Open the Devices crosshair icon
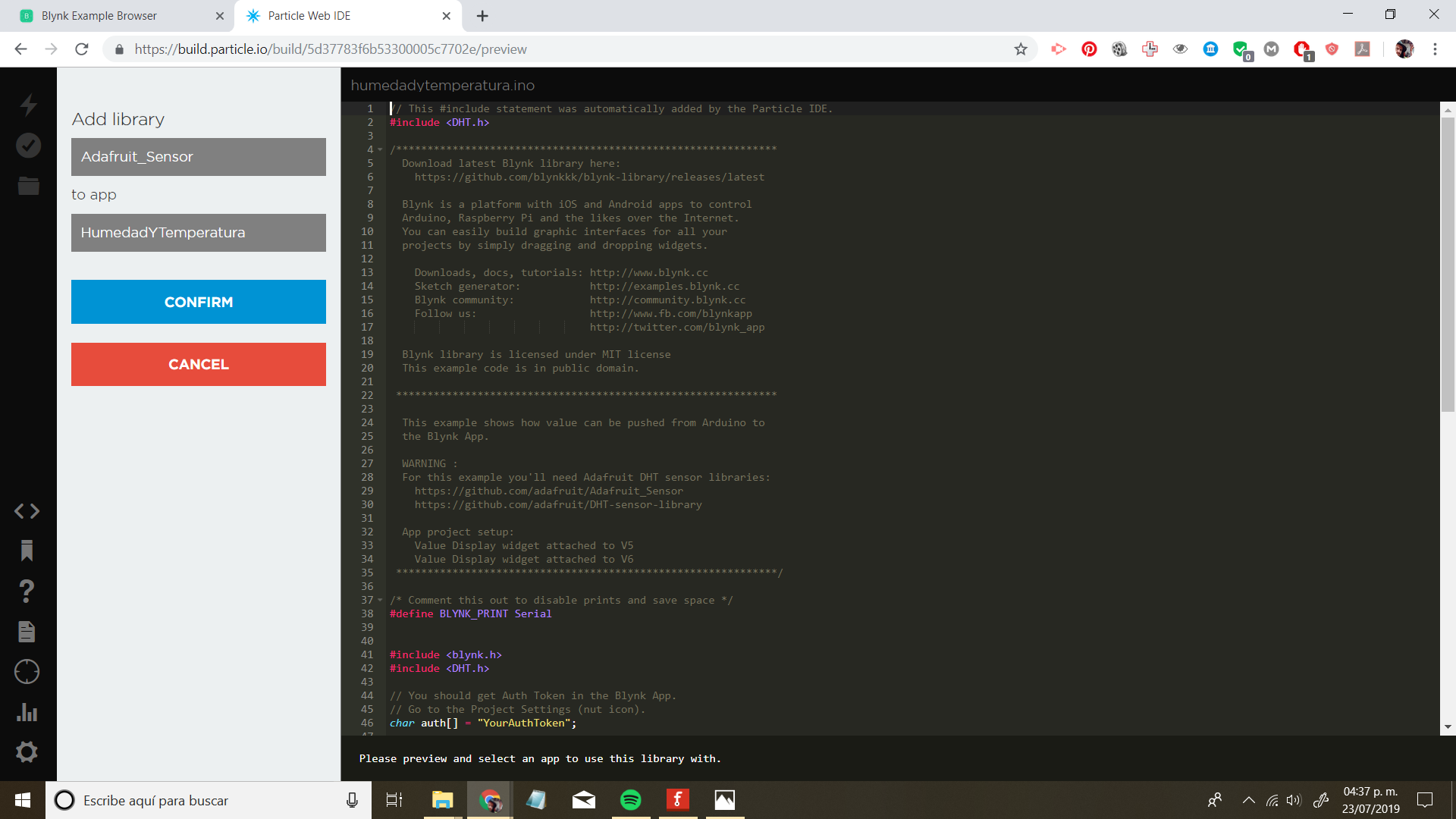 coord(27,672)
